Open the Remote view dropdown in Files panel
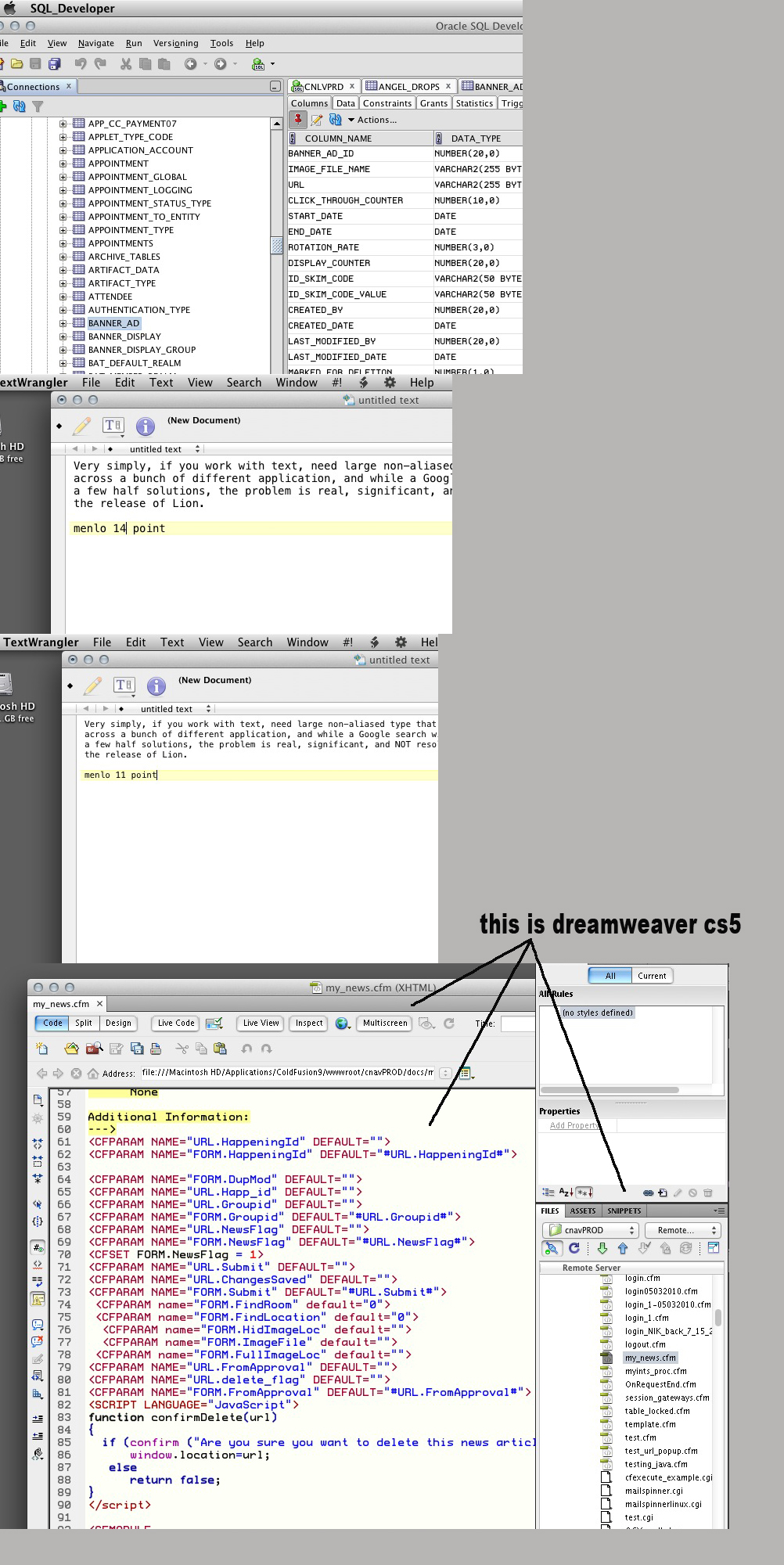The width and height of the screenshot is (784, 1565). pyautogui.click(x=682, y=1230)
